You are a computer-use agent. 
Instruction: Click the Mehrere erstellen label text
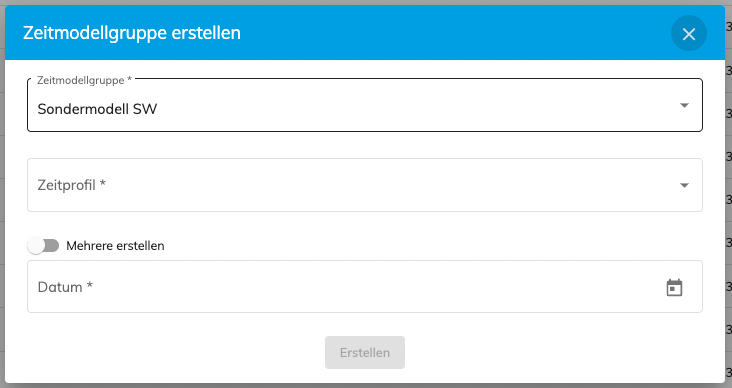coord(115,246)
